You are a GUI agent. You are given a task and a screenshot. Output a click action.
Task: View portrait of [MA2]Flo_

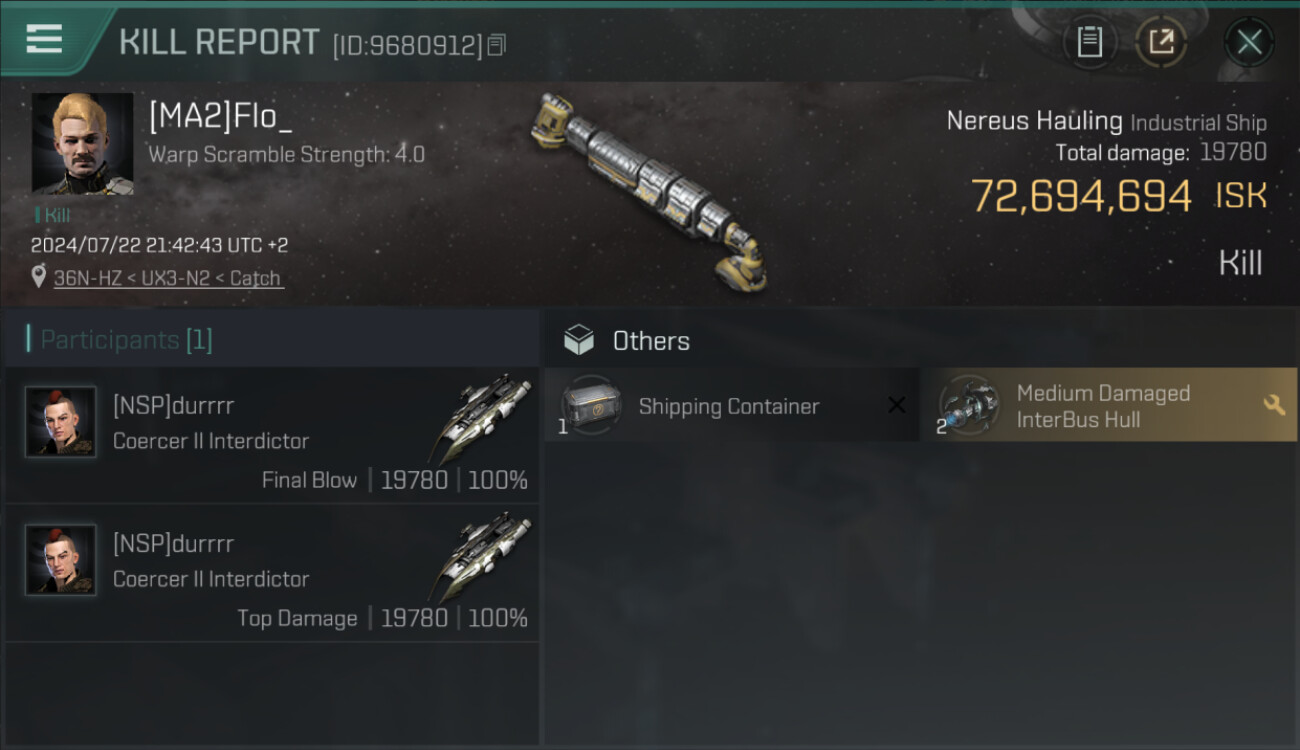click(83, 144)
